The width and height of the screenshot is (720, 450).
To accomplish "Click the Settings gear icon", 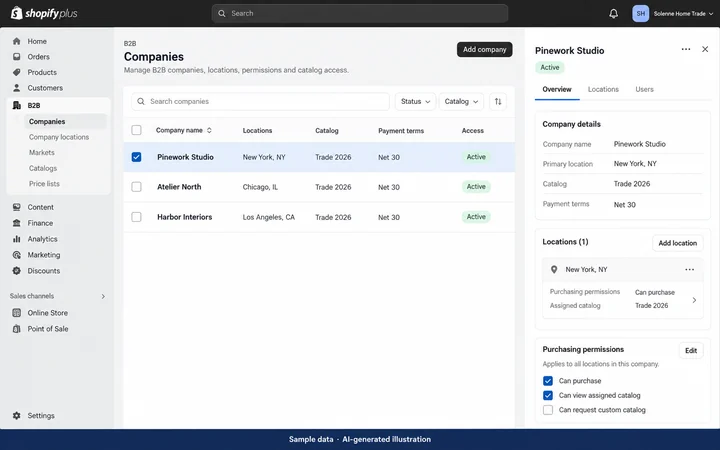I will pos(17,416).
